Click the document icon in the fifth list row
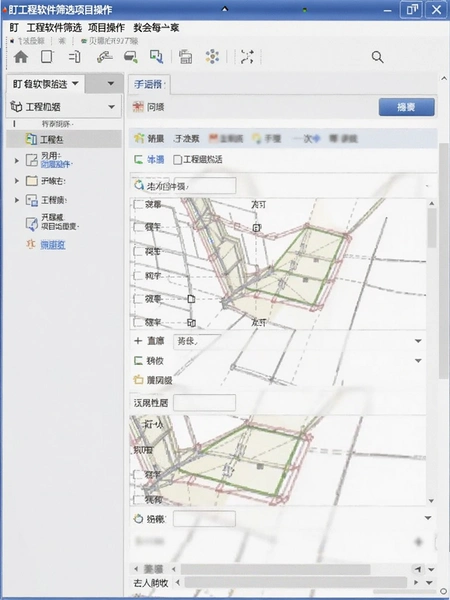The image size is (450, 600). (191, 299)
